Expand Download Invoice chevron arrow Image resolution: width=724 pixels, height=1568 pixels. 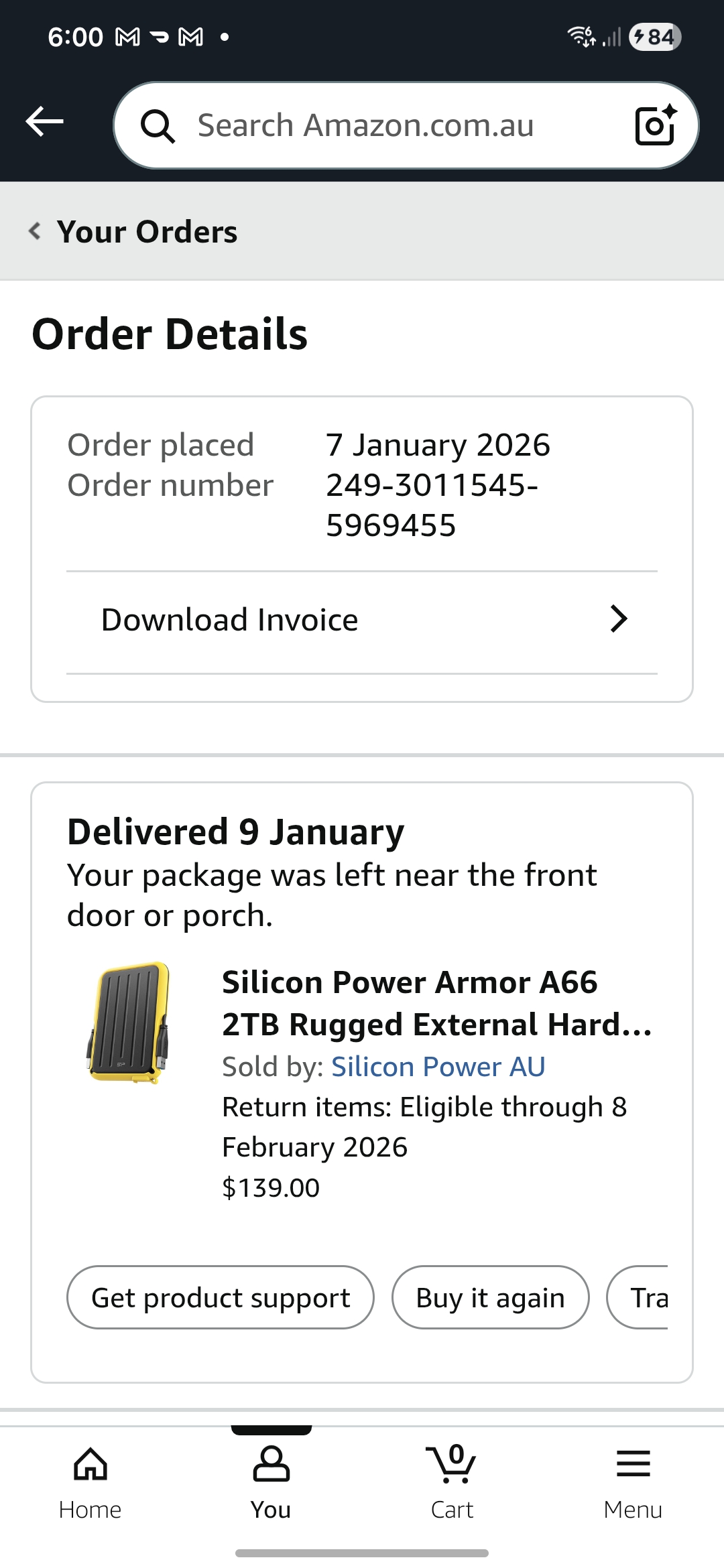[619, 619]
